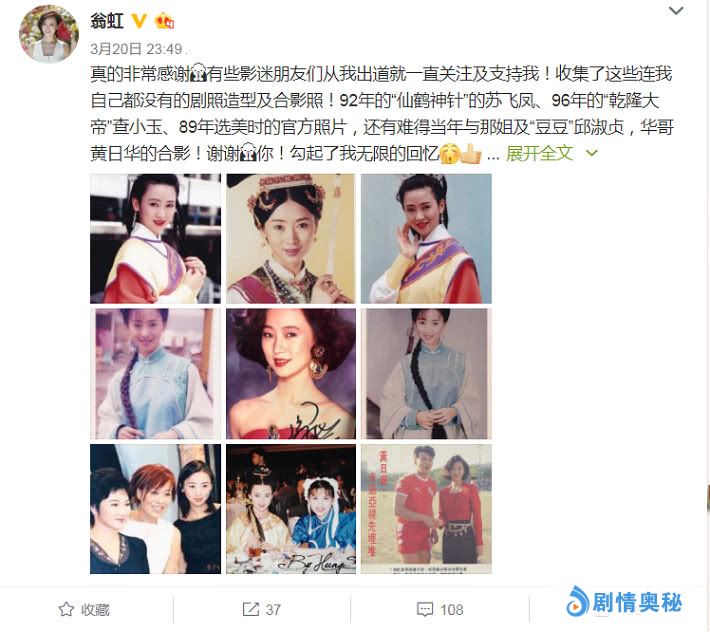Open 翁虹's profile avatar
This screenshot has width=710, height=632.
49,34
